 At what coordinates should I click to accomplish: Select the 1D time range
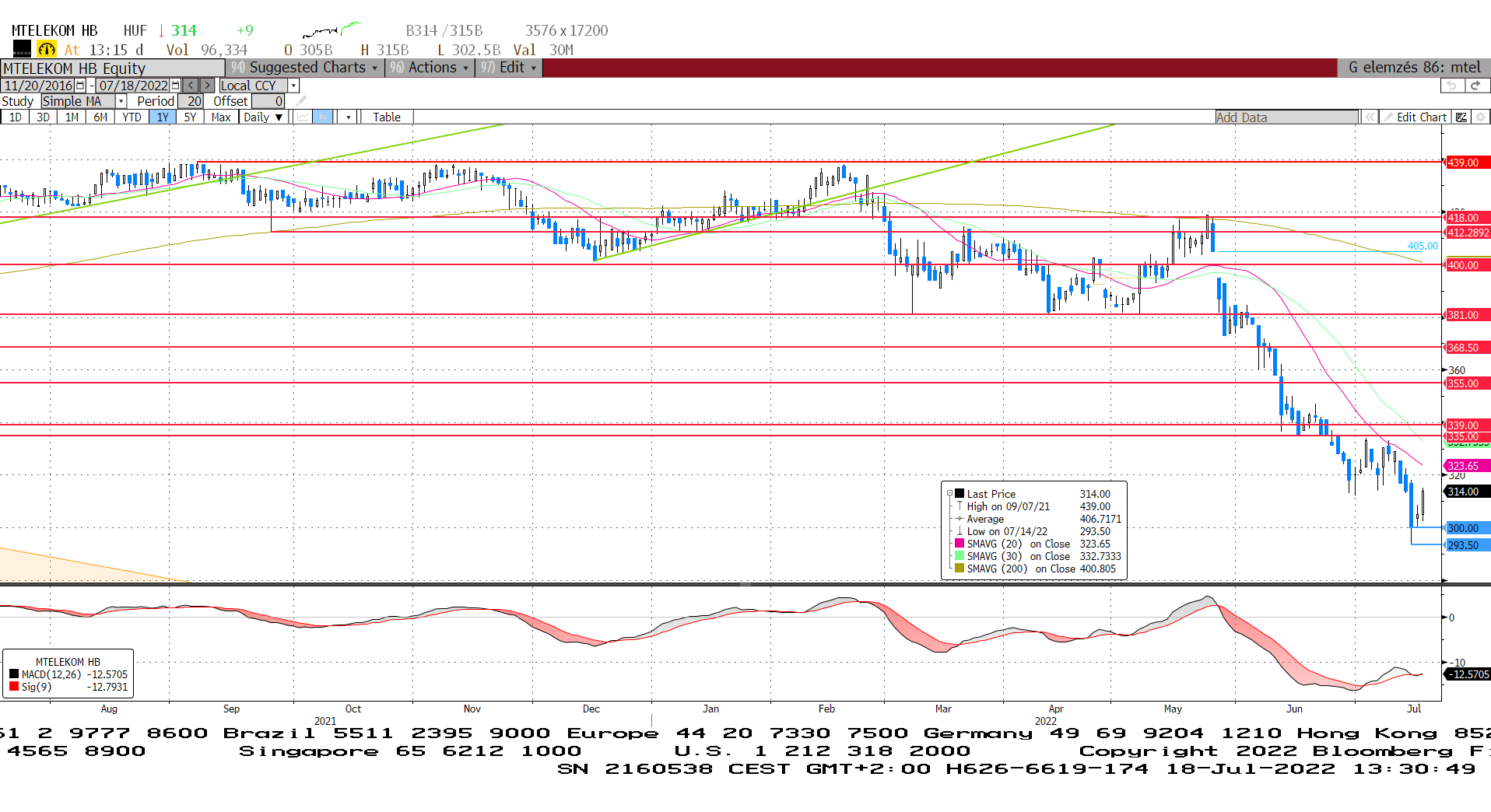(15, 117)
